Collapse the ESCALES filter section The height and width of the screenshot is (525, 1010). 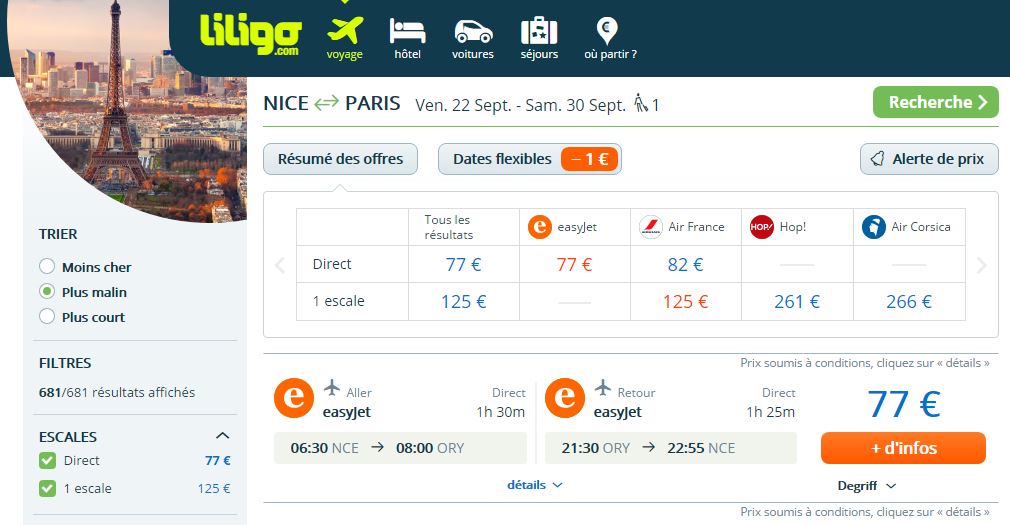pyautogui.click(x=222, y=436)
